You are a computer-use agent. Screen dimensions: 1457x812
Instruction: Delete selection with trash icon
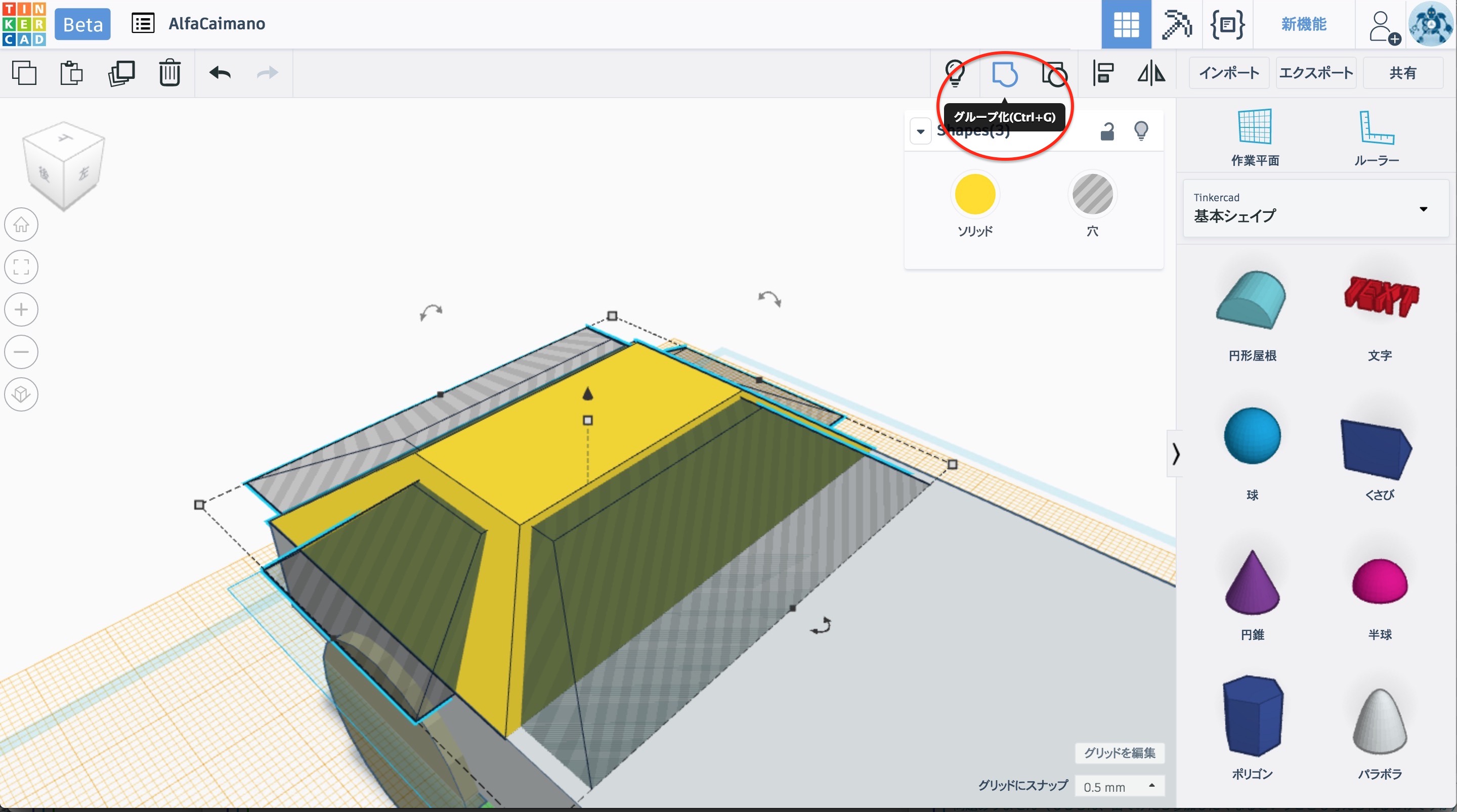[x=169, y=73]
